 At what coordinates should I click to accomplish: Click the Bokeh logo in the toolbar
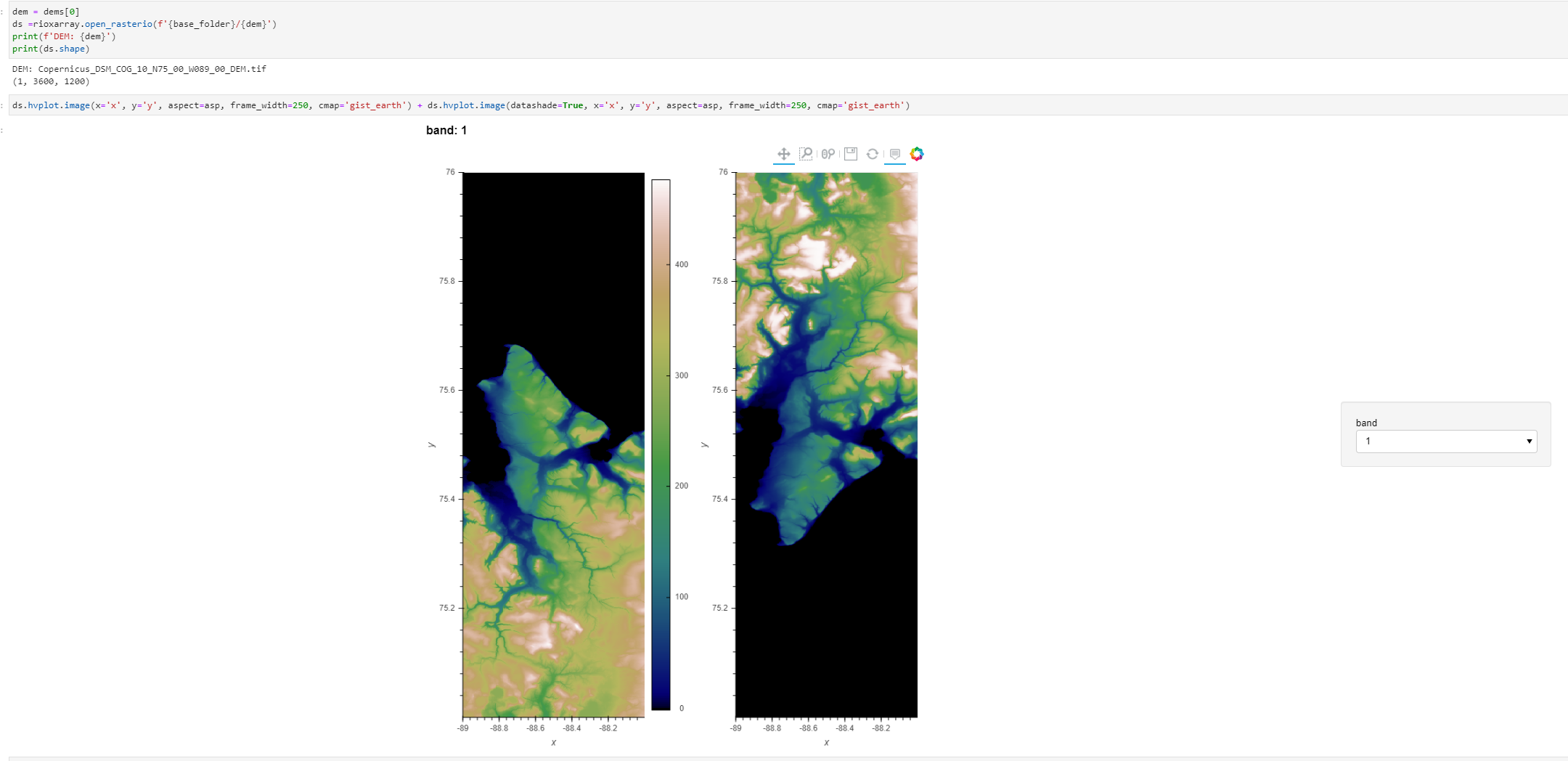917,153
